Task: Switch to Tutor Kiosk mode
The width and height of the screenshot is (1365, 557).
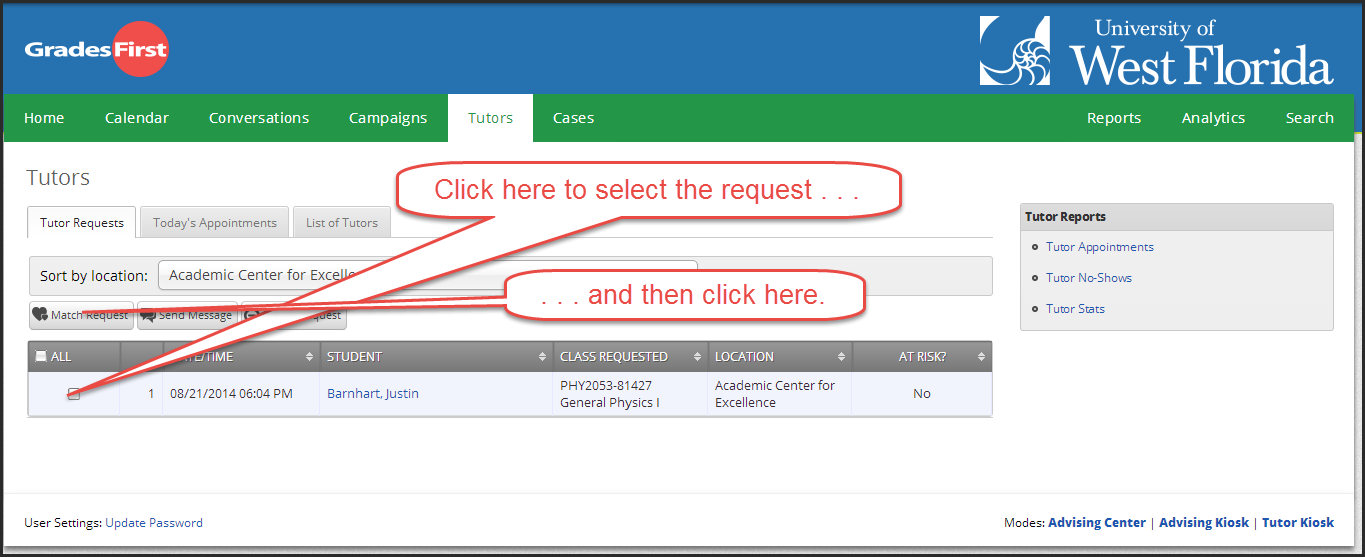Action: click(1298, 523)
